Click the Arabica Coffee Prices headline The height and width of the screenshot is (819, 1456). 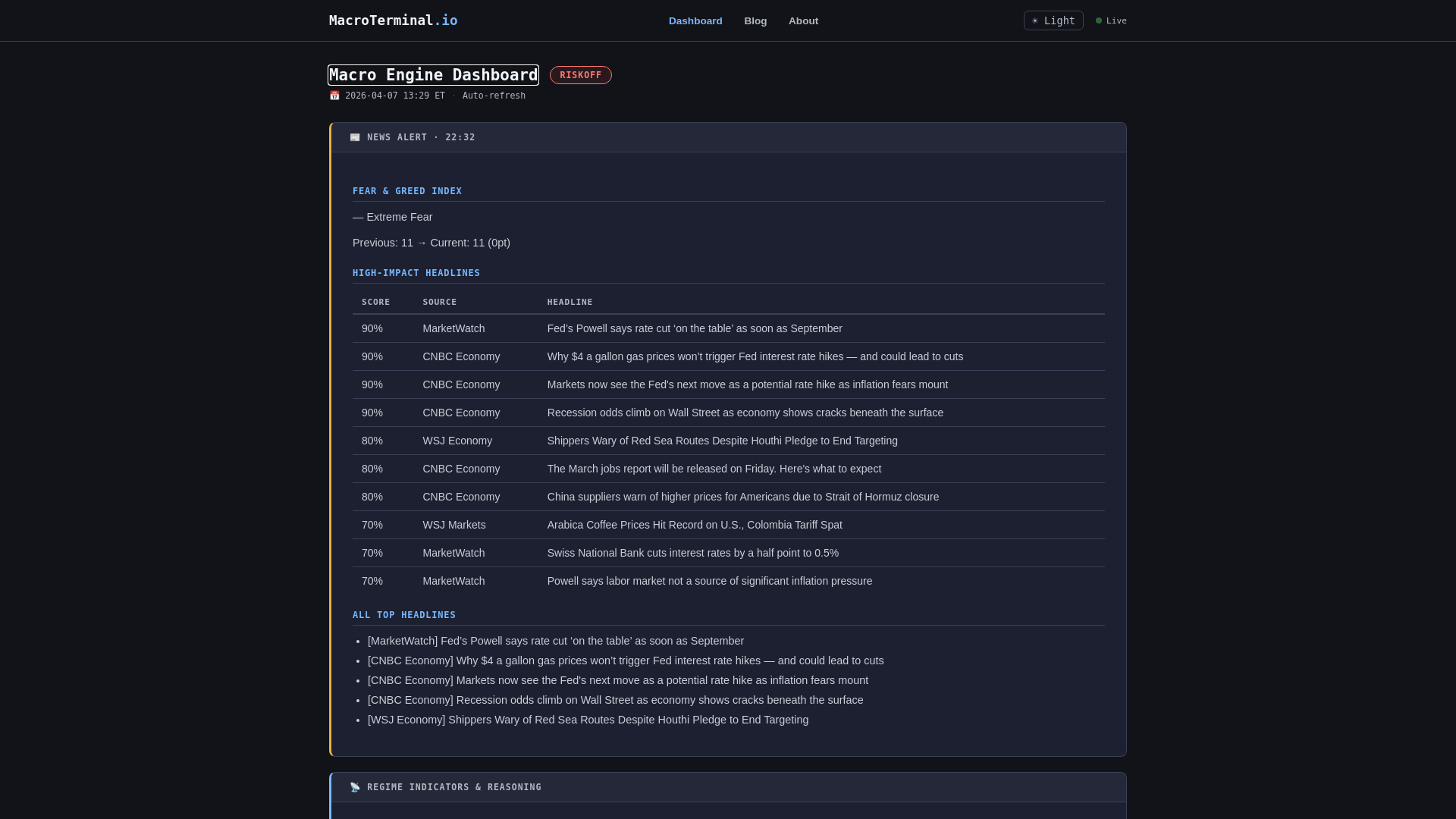point(695,525)
